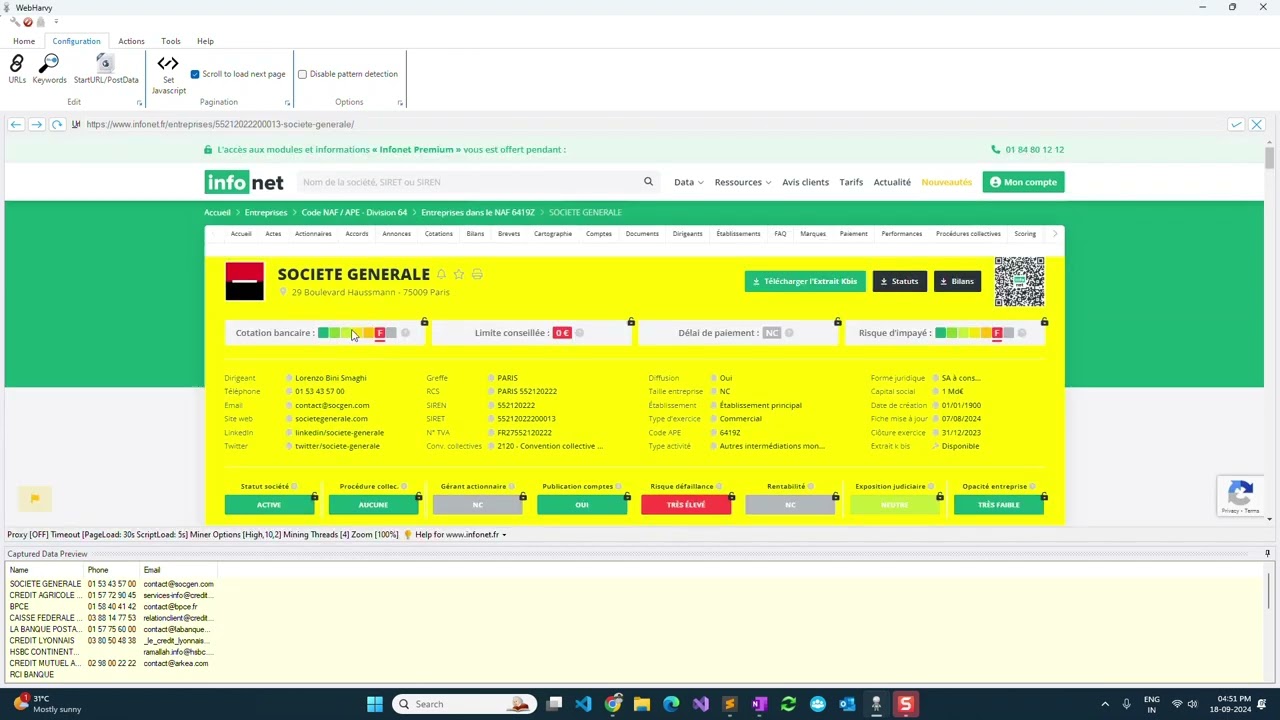Viewport: 1280px width, 720px height.
Task: Click Cotation bancaire color rating scale
Action: (357, 333)
